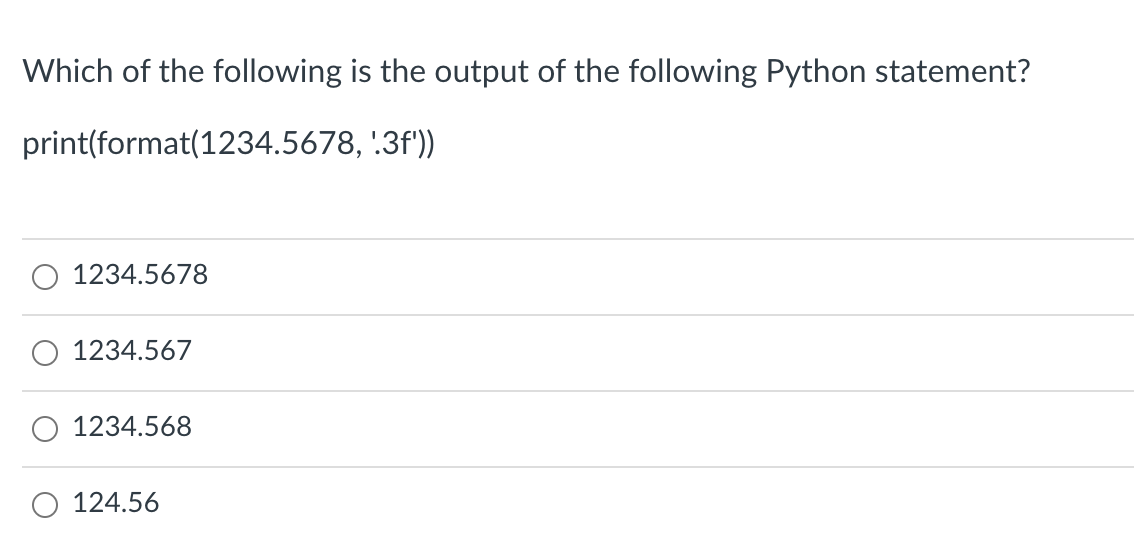The height and width of the screenshot is (560, 1144).
Task: Click the answer label text 124.56
Action: point(116,503)
